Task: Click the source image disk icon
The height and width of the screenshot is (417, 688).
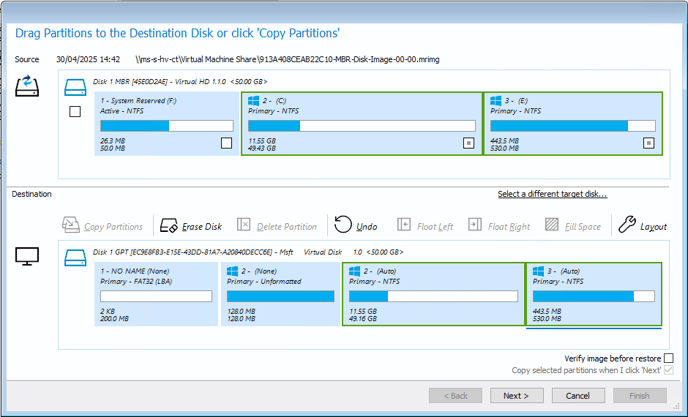Action: 27,86
